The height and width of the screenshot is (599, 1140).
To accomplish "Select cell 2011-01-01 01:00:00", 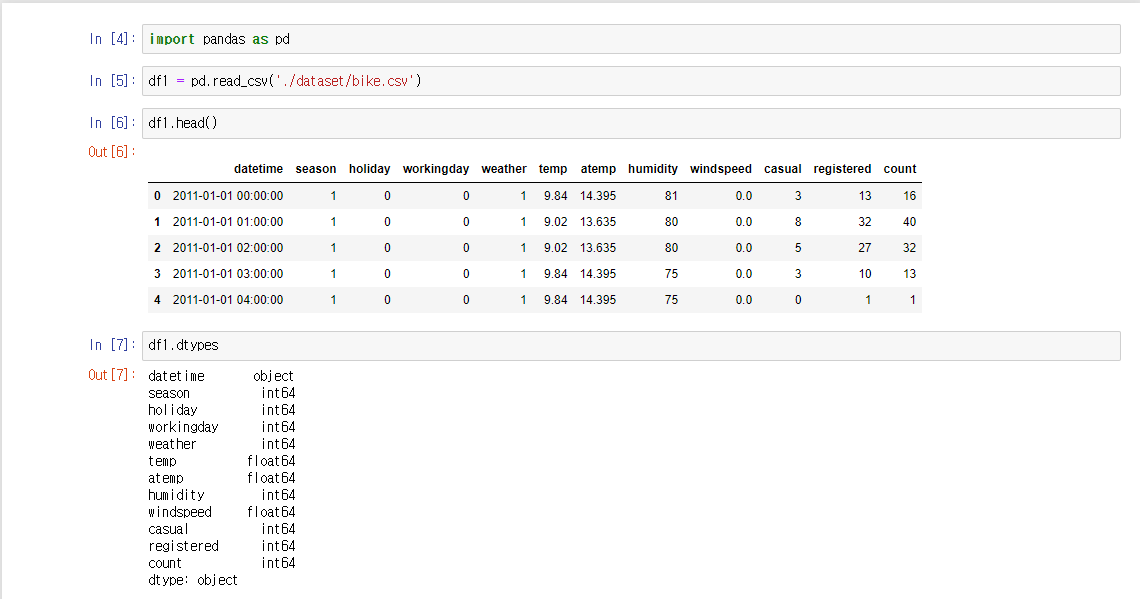I will (228, 222).
